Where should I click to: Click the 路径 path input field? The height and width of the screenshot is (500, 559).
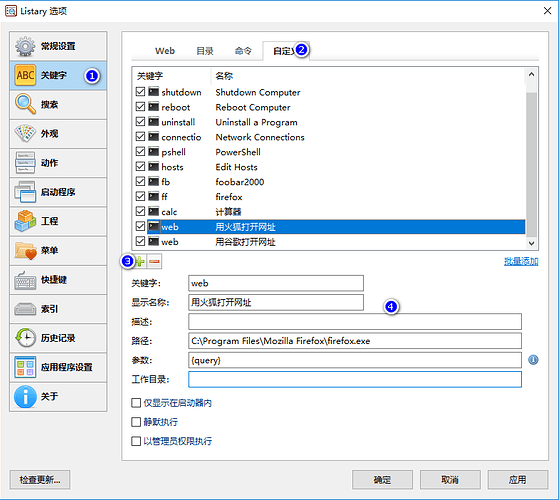click(x=355, y=341)
